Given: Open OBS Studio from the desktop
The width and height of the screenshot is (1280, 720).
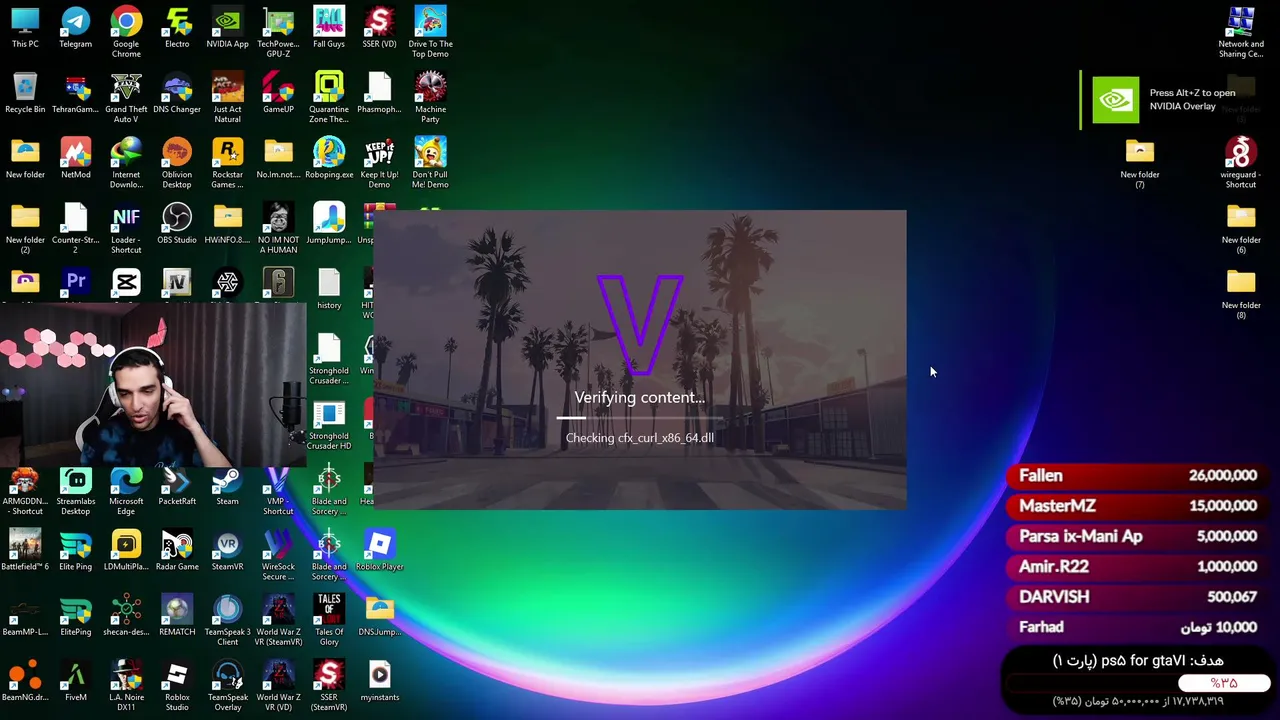Looking at the screenshot, I should click(x=177, y=223).
